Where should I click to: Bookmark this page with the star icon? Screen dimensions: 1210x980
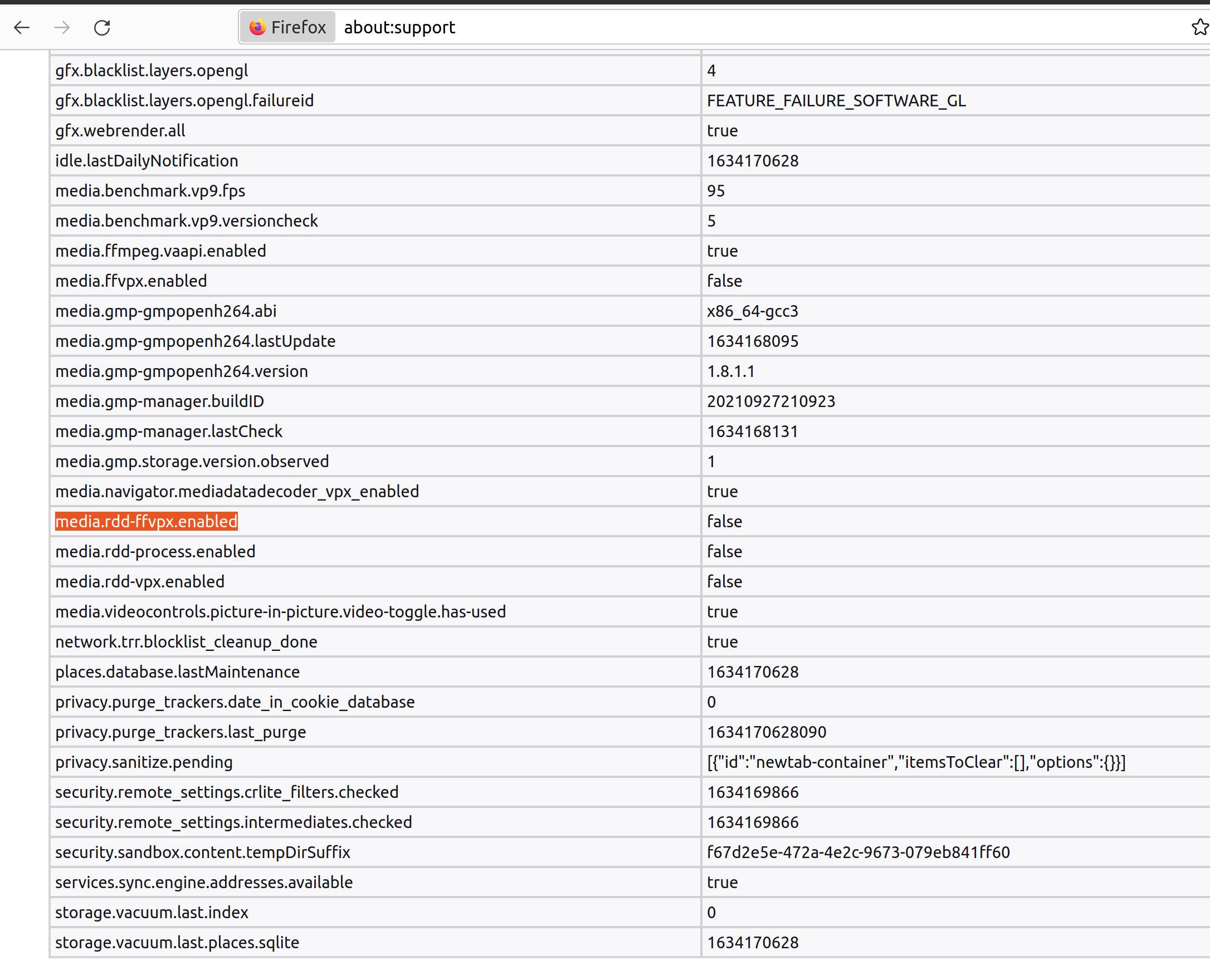1199,27
